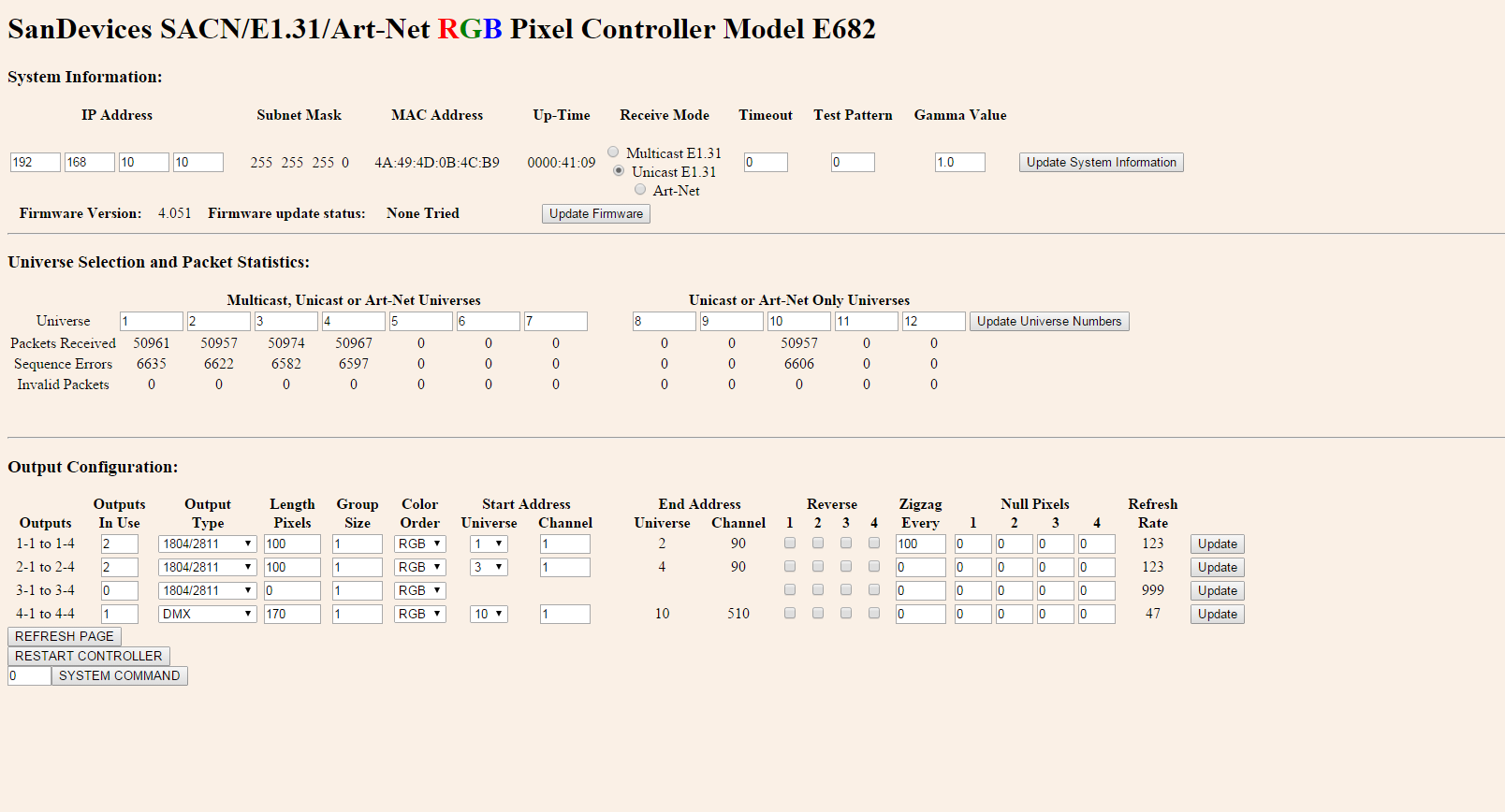Select Art-Net receive mode
Image resolution: width=1505 pixels, height=812 pixels.
(640, 189)
